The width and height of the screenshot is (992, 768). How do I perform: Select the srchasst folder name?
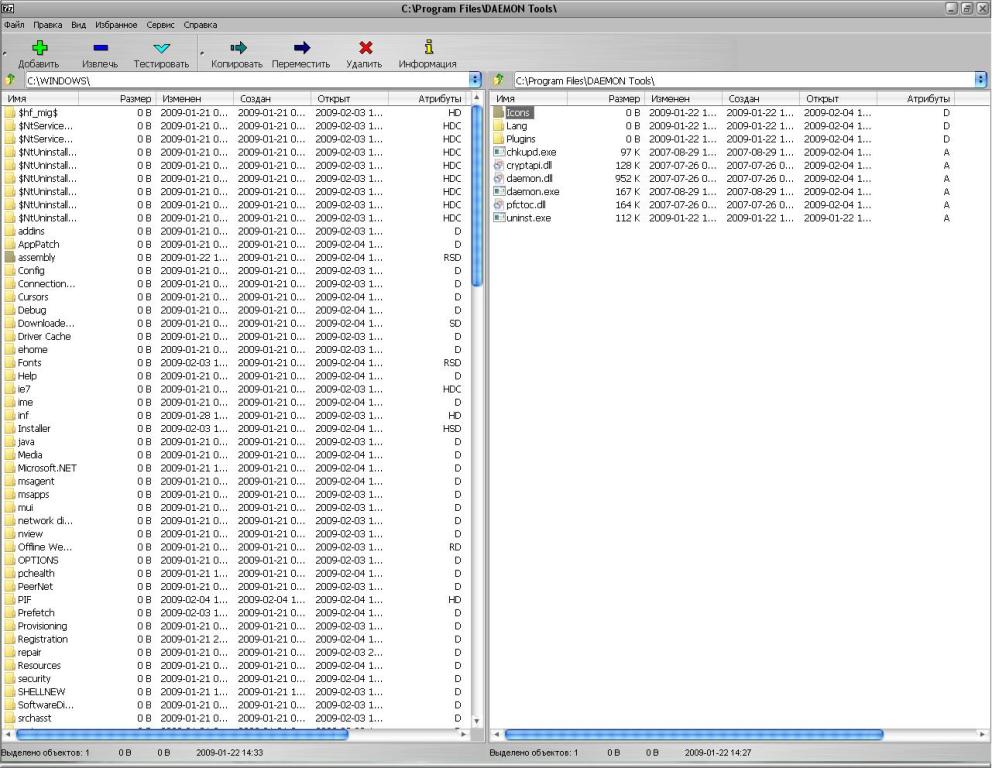coord(34,718)
